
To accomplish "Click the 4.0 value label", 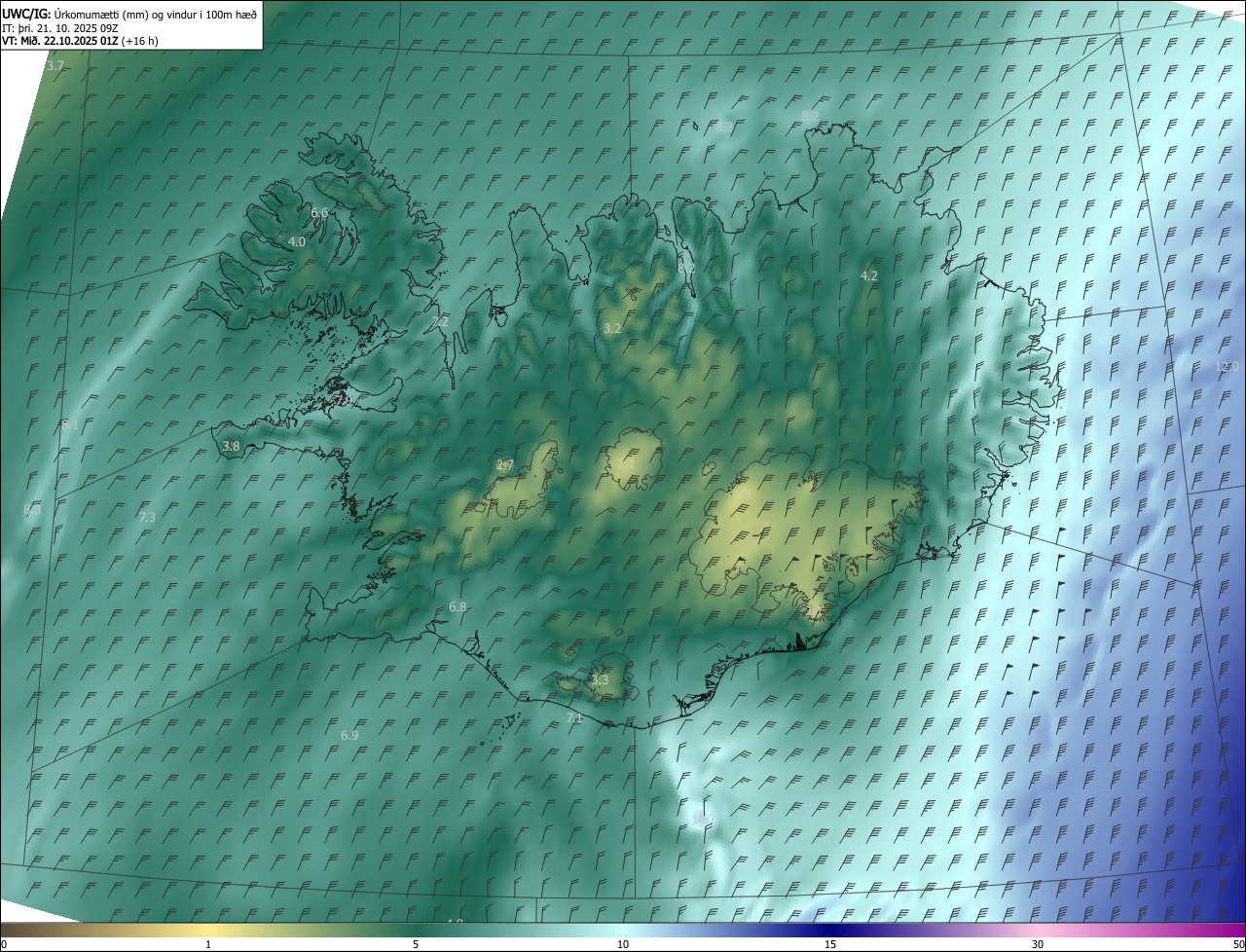I will click(x=297, y=241).
